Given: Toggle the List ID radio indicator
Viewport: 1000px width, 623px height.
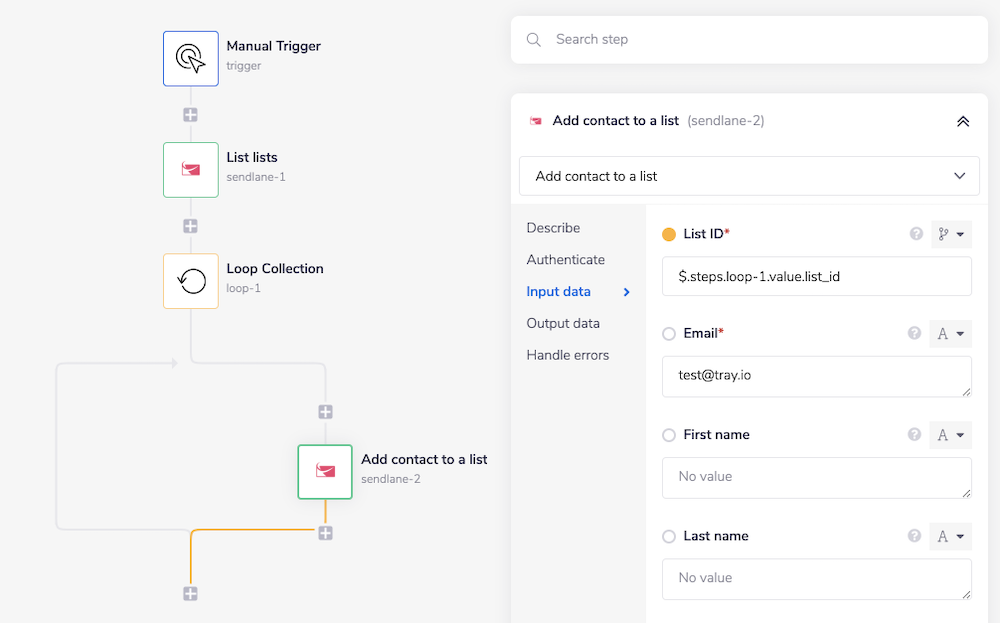Looking at the screenshot, I should [x=669, y=234].
